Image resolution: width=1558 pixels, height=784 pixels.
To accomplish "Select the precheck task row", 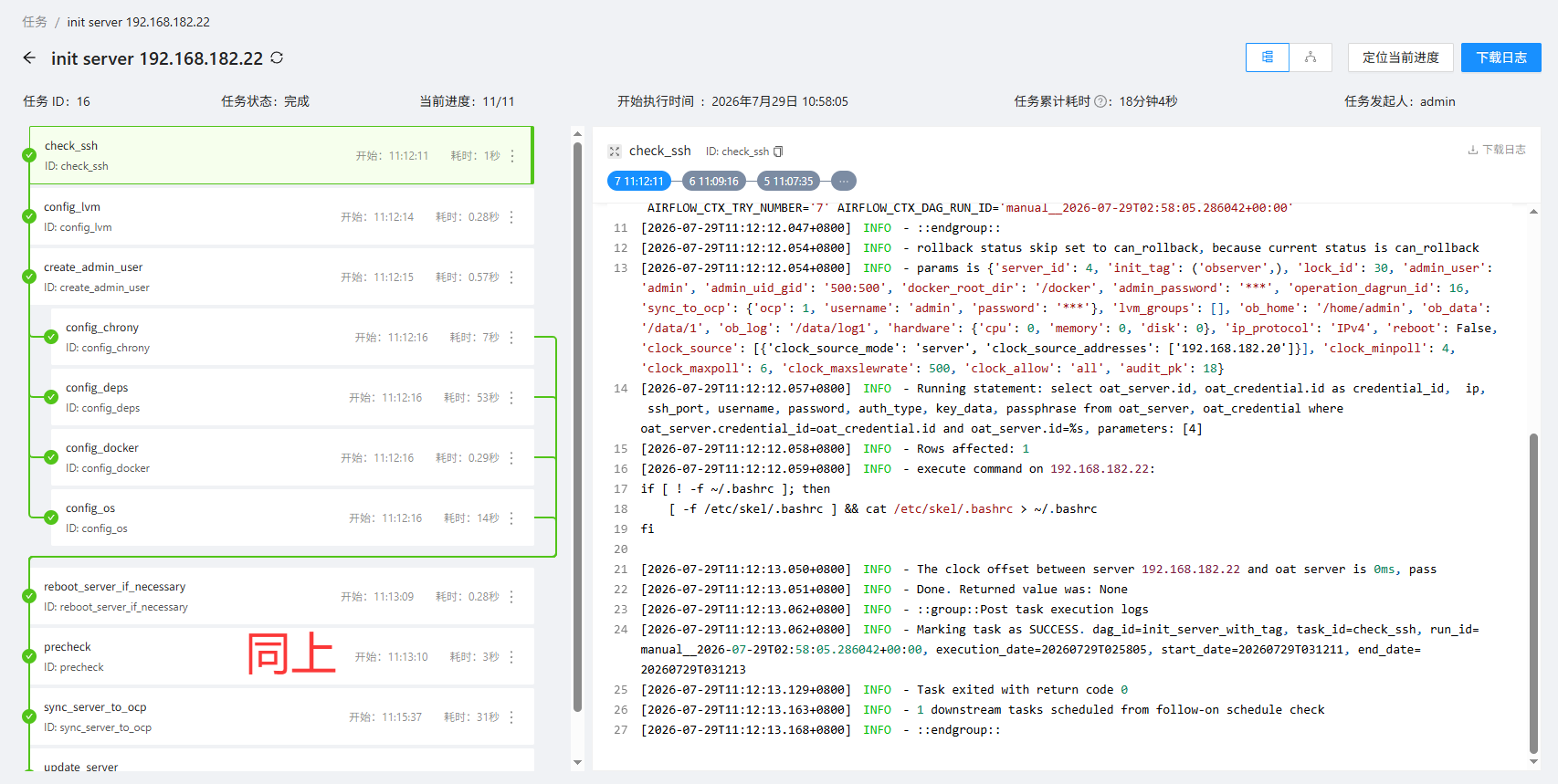I will click(x=281, y=656).
